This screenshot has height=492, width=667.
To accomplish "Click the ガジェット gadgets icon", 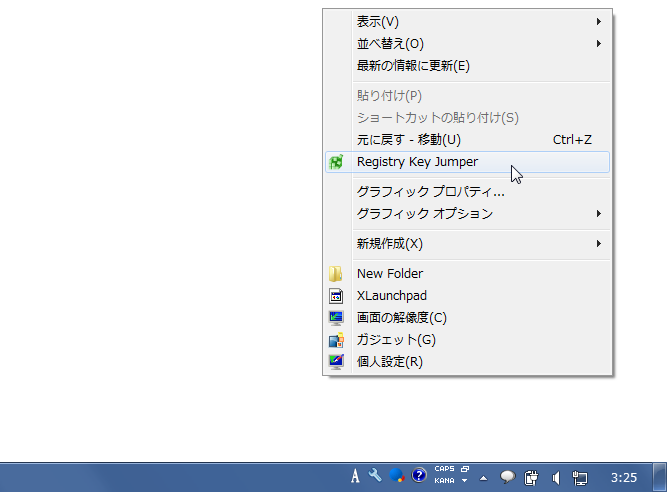I will pos(336,340).
